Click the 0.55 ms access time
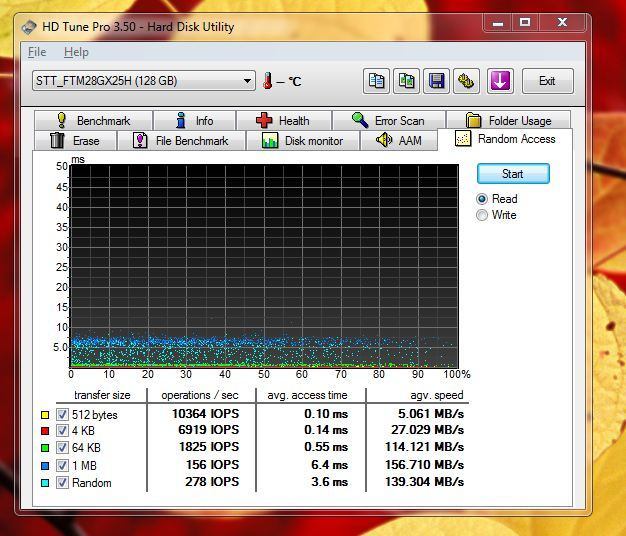 (326, 447)
